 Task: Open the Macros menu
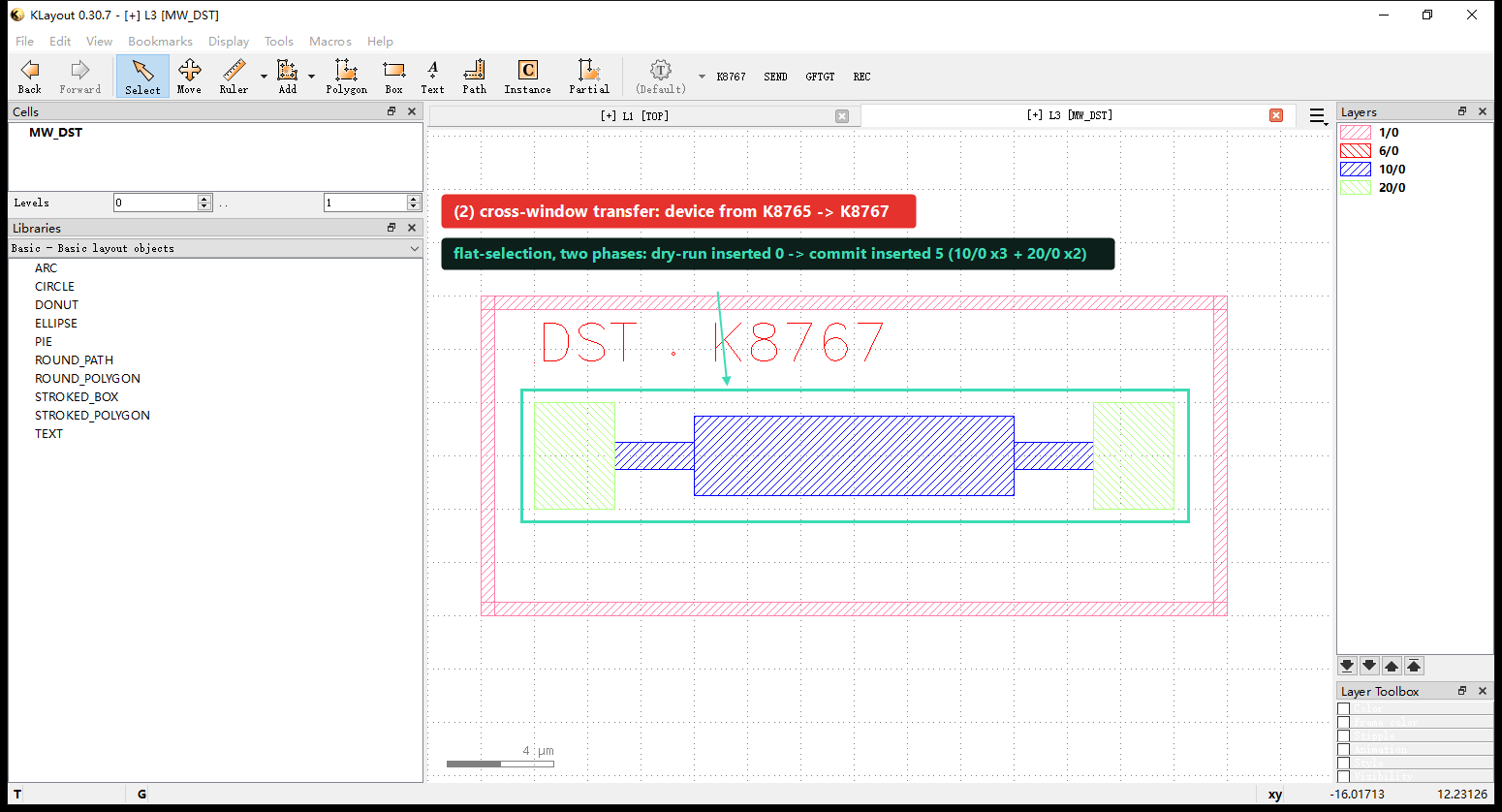coord(330,42)
